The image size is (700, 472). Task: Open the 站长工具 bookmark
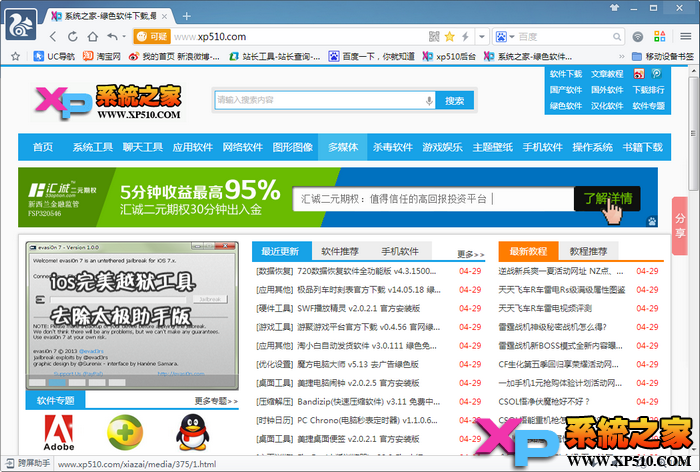click(x=275, y=56)
